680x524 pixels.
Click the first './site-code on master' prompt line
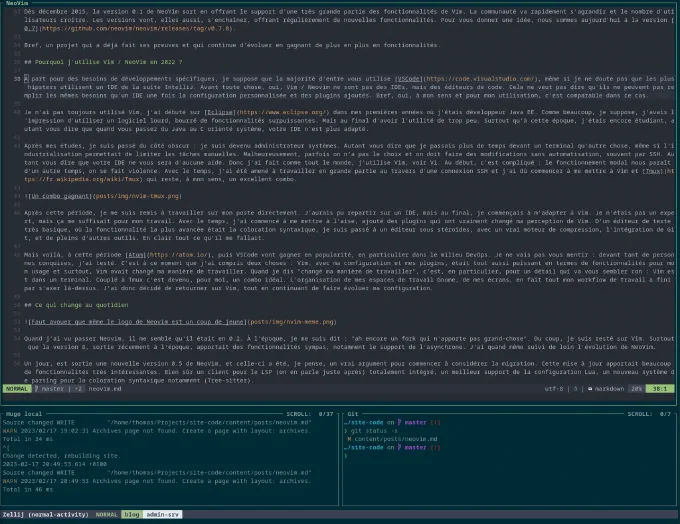pos(392,422)
